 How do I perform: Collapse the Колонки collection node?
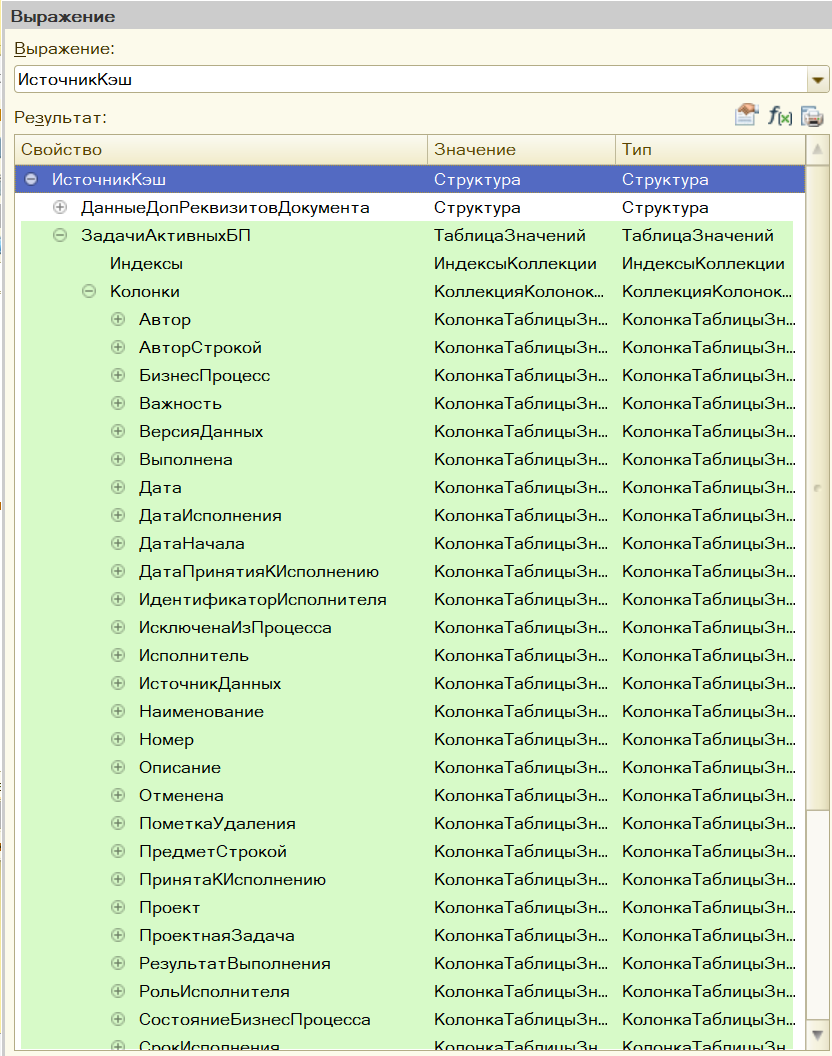click(89, 292)
